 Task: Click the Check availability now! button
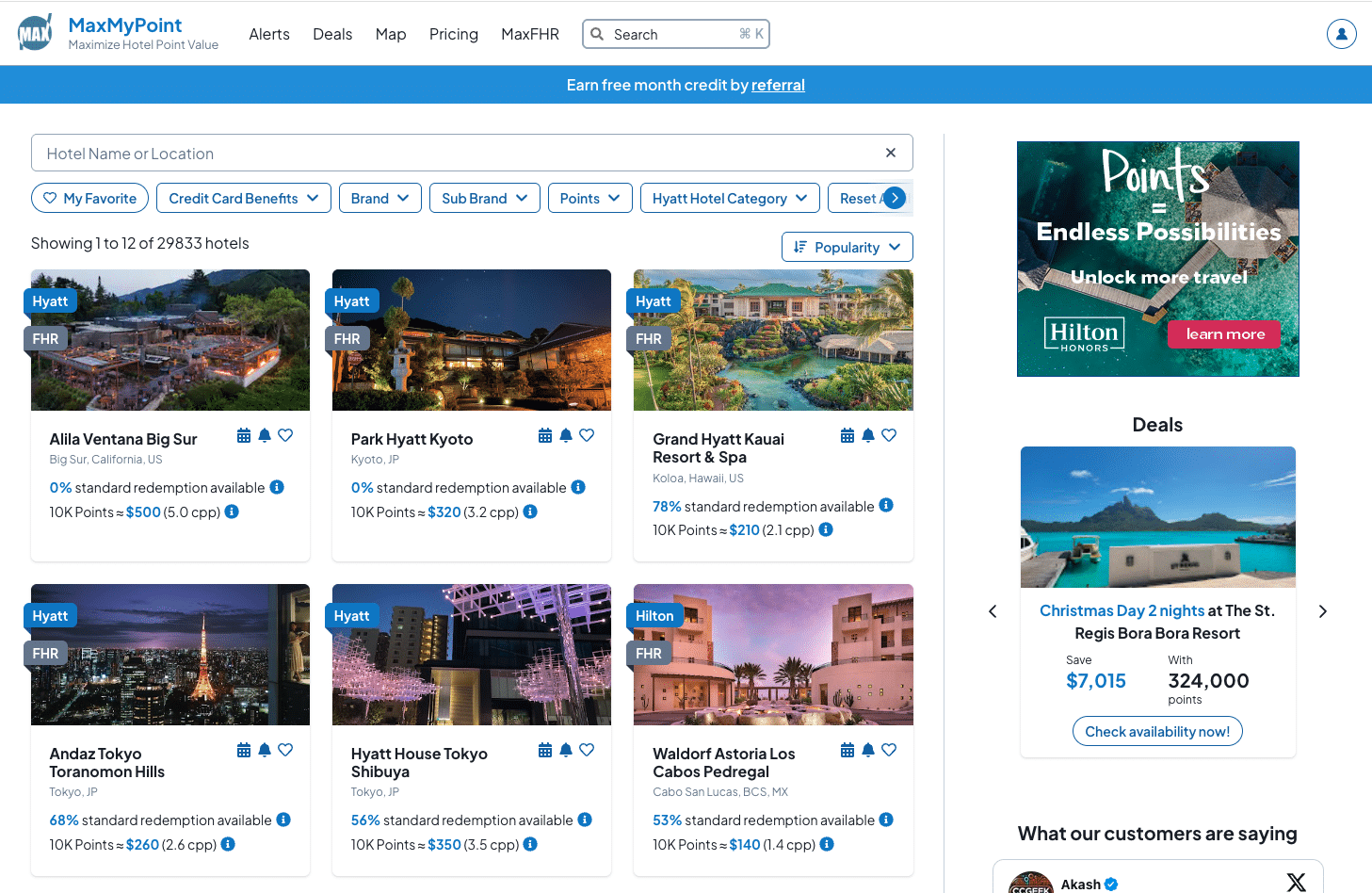click(x=1157, y=731)
